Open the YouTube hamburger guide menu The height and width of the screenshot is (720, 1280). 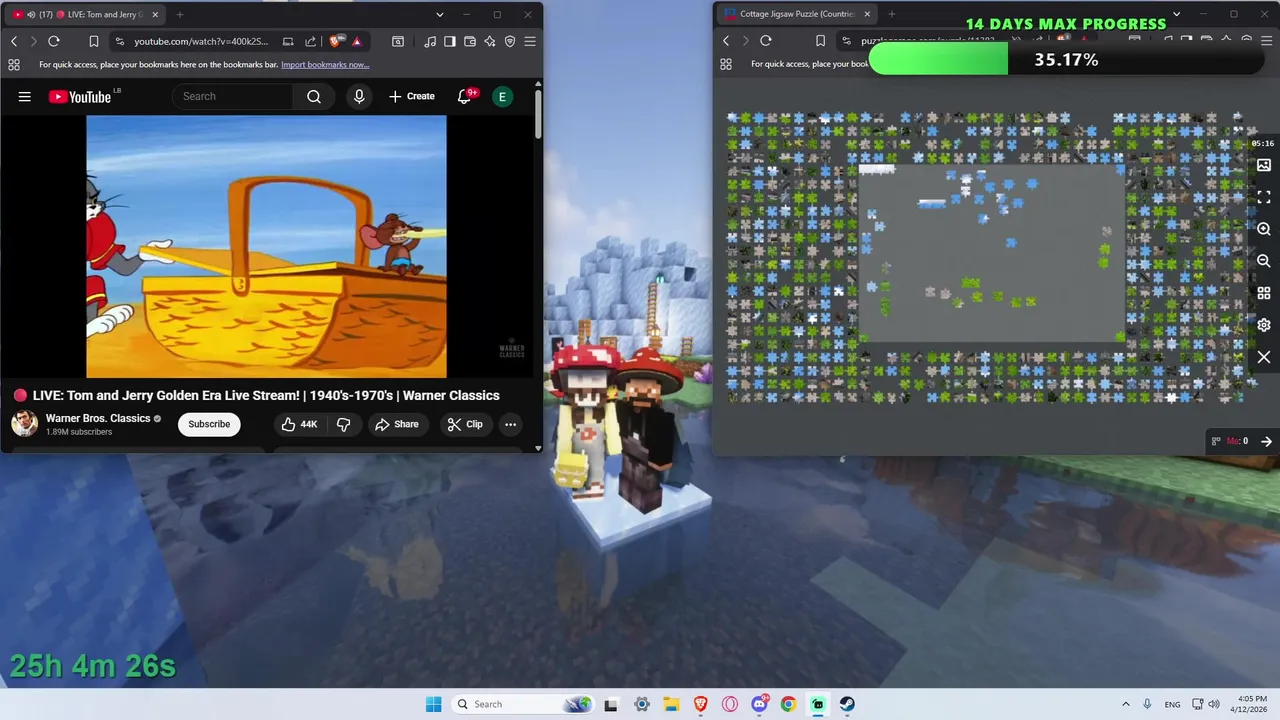pos(24,96)
